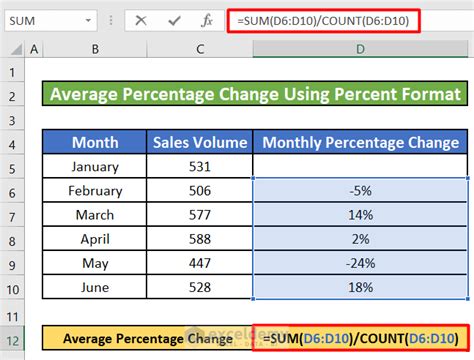Select sales value 528
Image resolution: width=474 pixels, height=360 pixels.
(x=200, y=287)
